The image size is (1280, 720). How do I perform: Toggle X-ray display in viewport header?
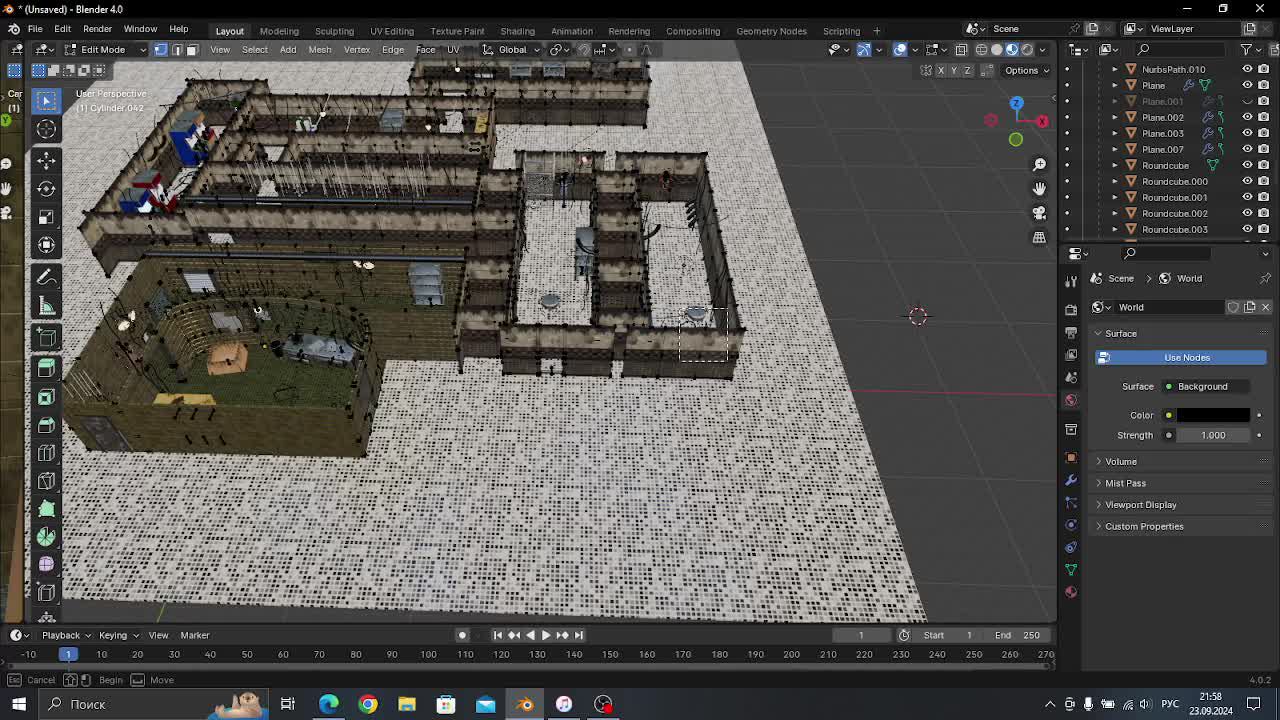pos(961,49)
